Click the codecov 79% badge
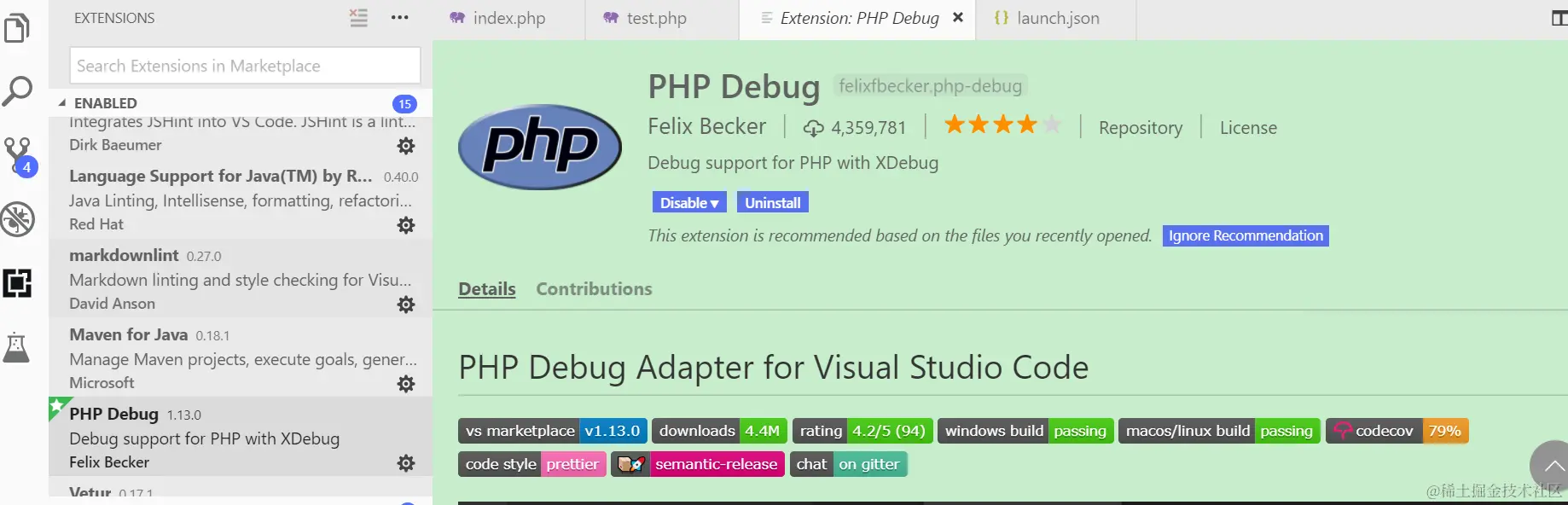This screenshot has height=505, width=1568. pyautogui.click(x=1397, y=431)
